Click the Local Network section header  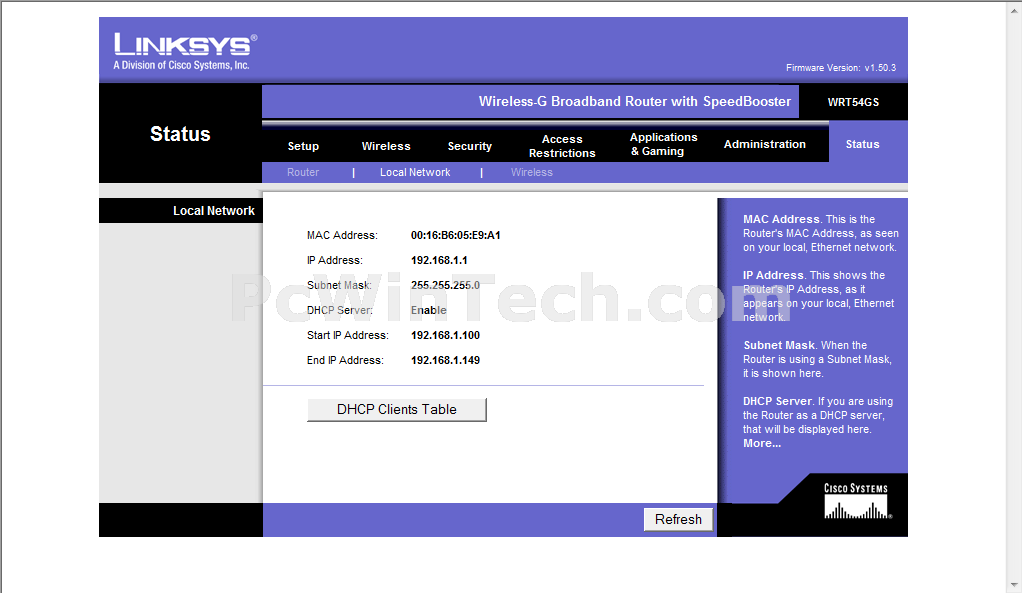point(214,210)
